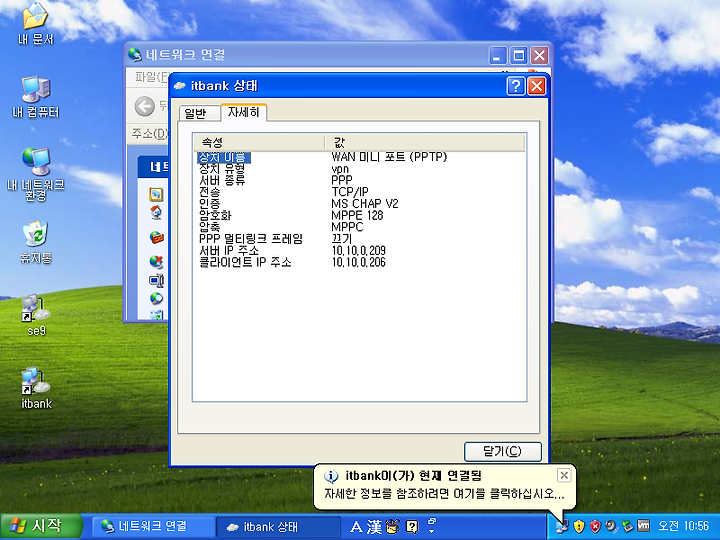Close the 네트워크 연결 window

540,56
